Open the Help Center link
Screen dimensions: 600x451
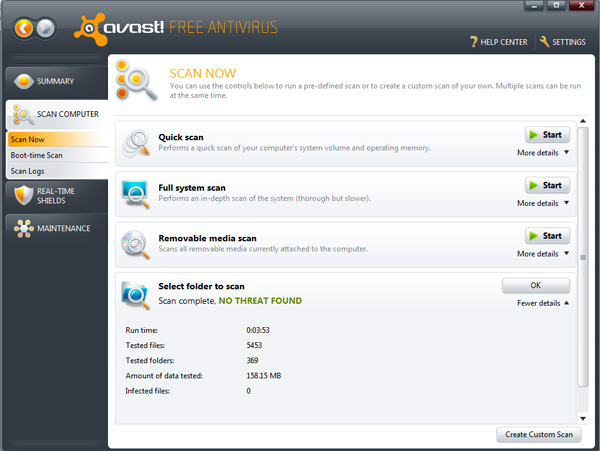pyautogui.click(x=499, y=42)
